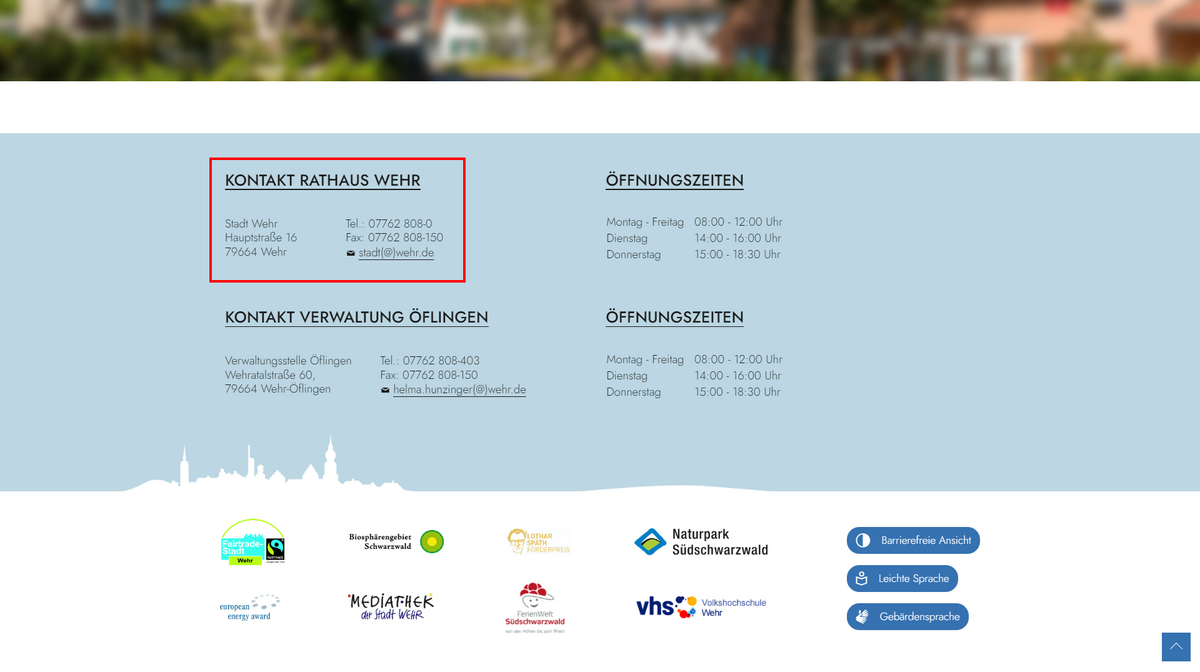The image size is (1200, 672).
Task: Toggle Barrierefreie Ansicht contrast mode
Action: click(x=913, y=540)
